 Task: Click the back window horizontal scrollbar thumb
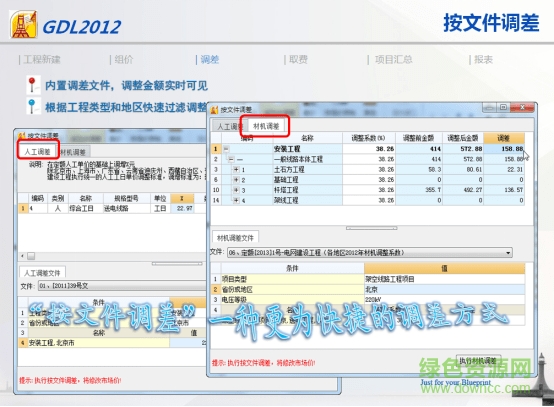(31, 256)
